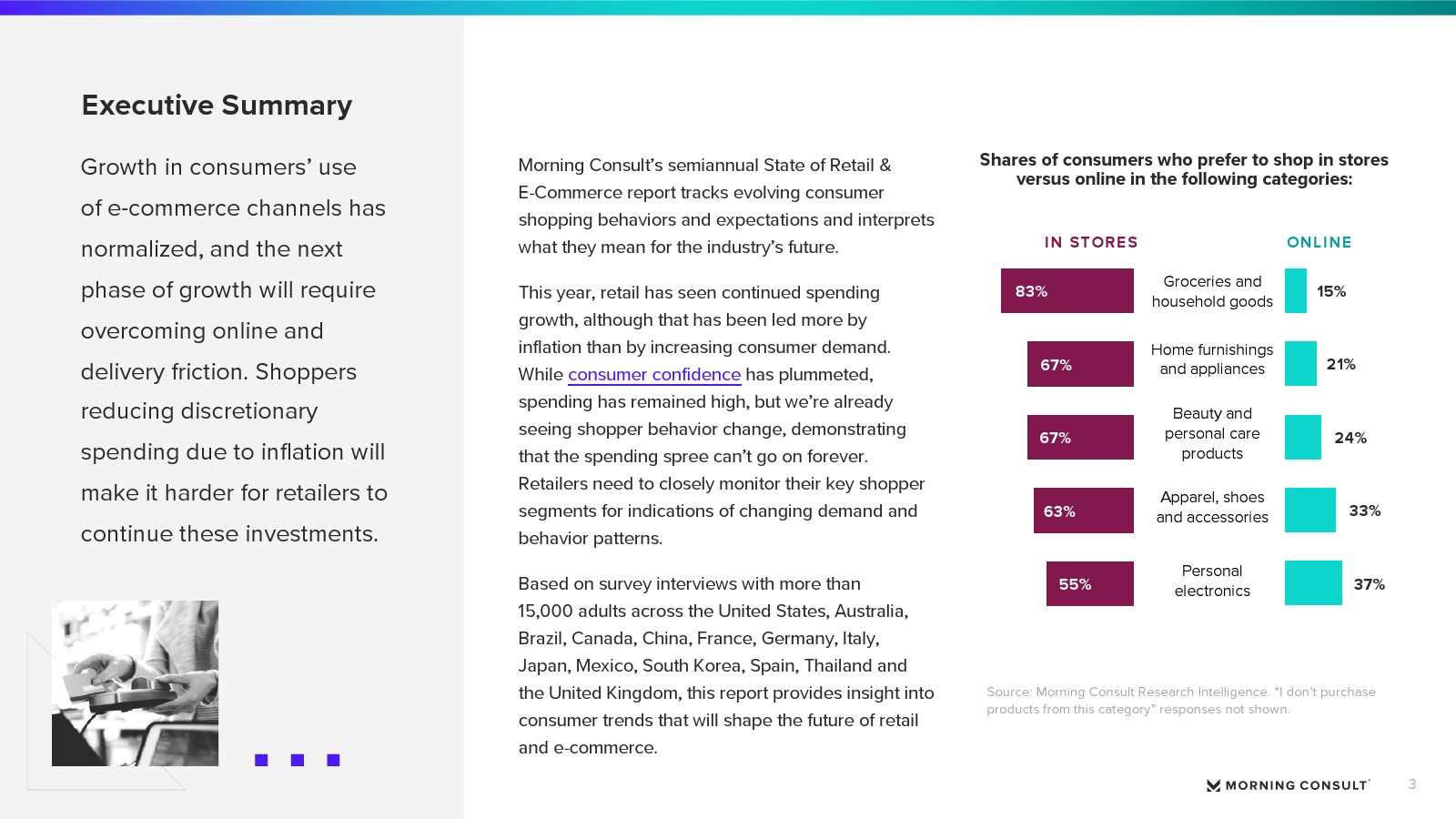Click the 37% personal electronics online bar
Image resolution: width=1456 pixels, height=819 pixels.
1313,584
